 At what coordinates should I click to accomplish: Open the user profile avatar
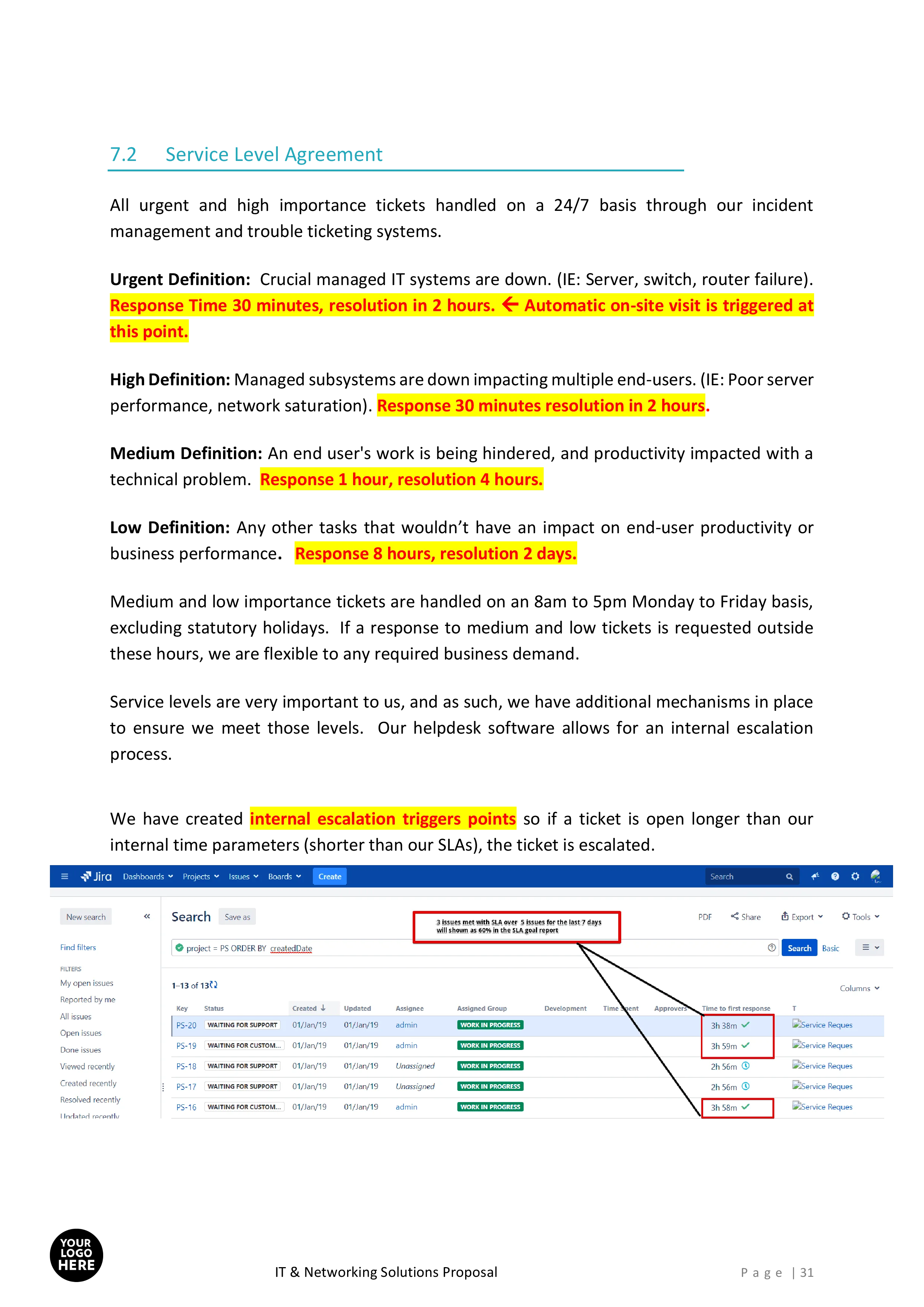tap(876, 876)
